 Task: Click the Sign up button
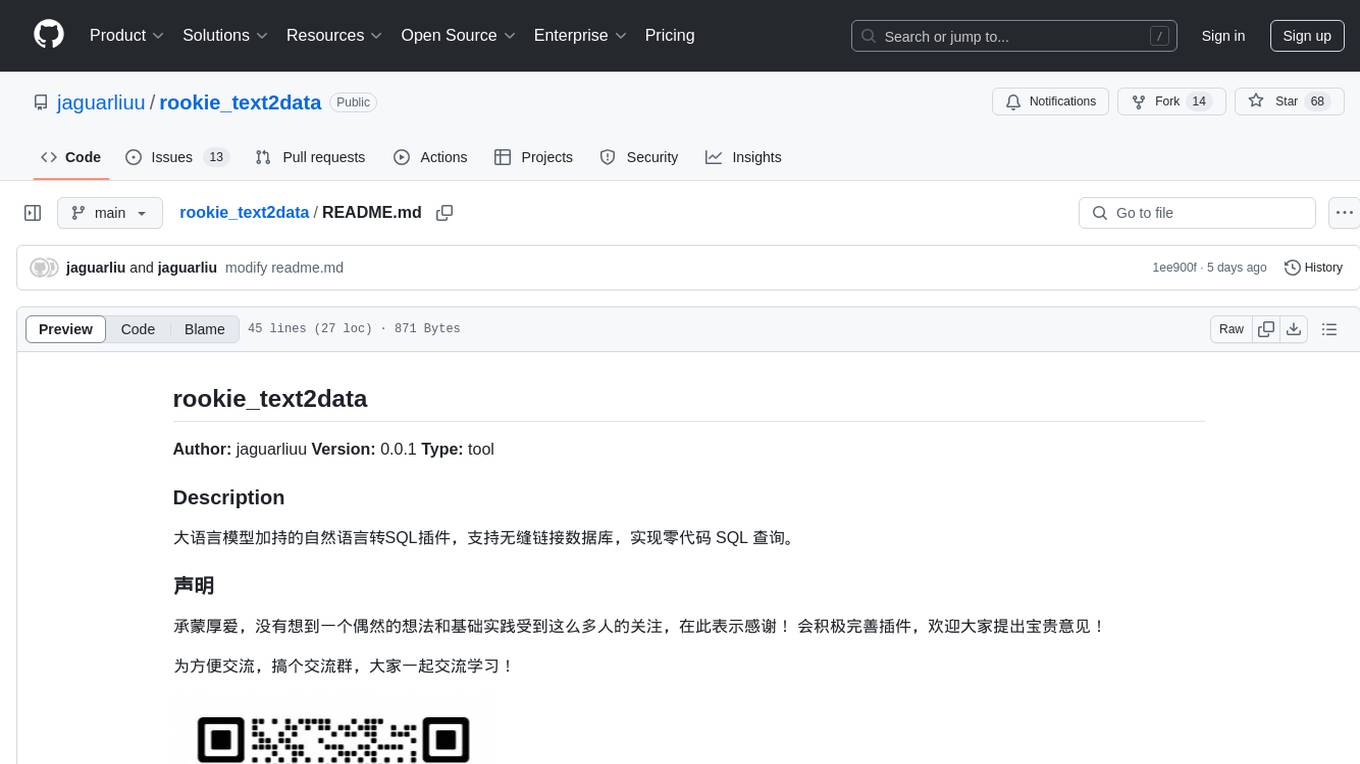(x=1307, y=36)
